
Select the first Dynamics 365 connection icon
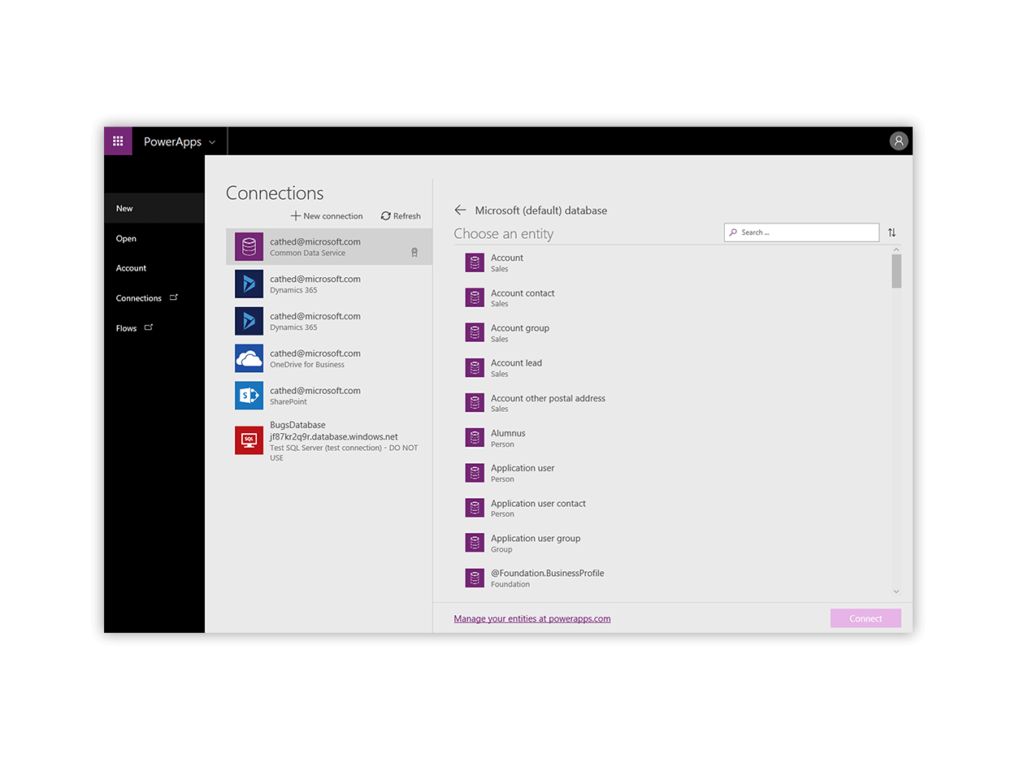coord(249,284)
